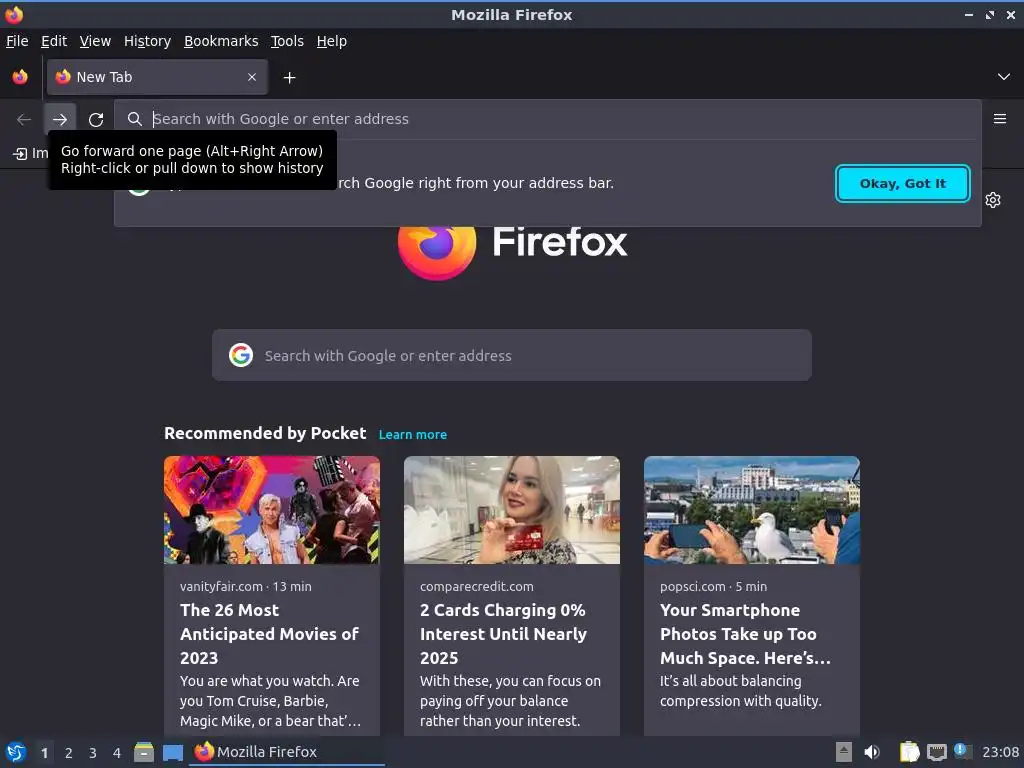
Task: Open a new tab with the plus button
Action: [x=289, y=78]
